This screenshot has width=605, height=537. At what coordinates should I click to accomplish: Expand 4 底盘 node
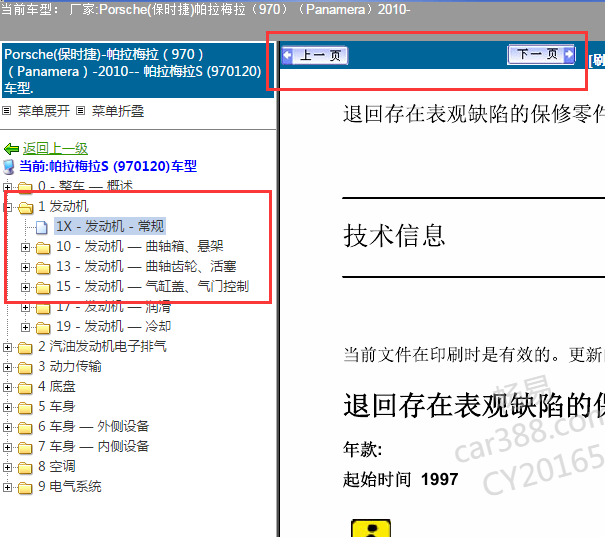pos(7,388)
